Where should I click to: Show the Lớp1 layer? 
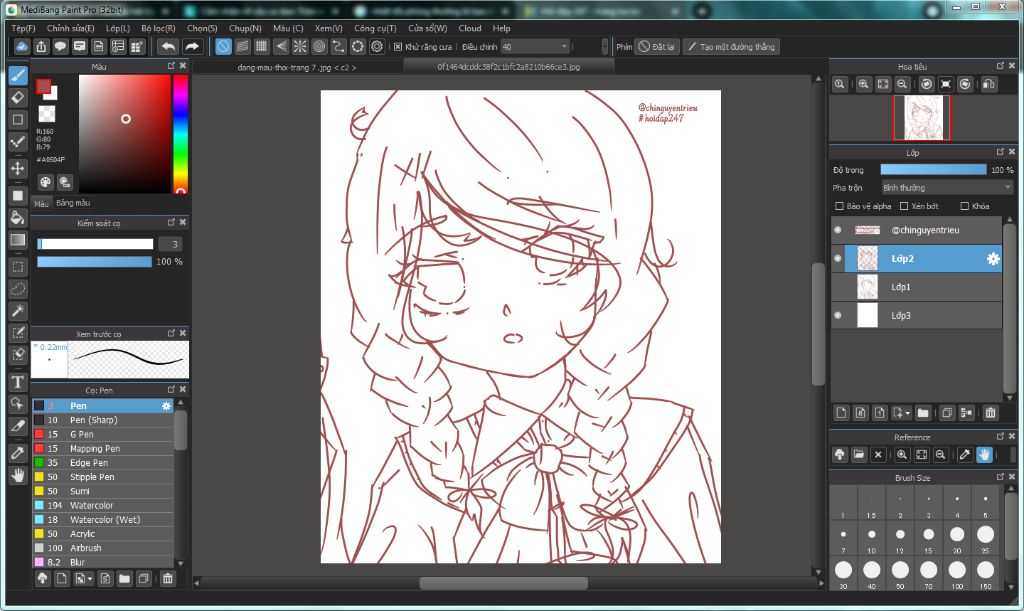(x=838, y=287)
